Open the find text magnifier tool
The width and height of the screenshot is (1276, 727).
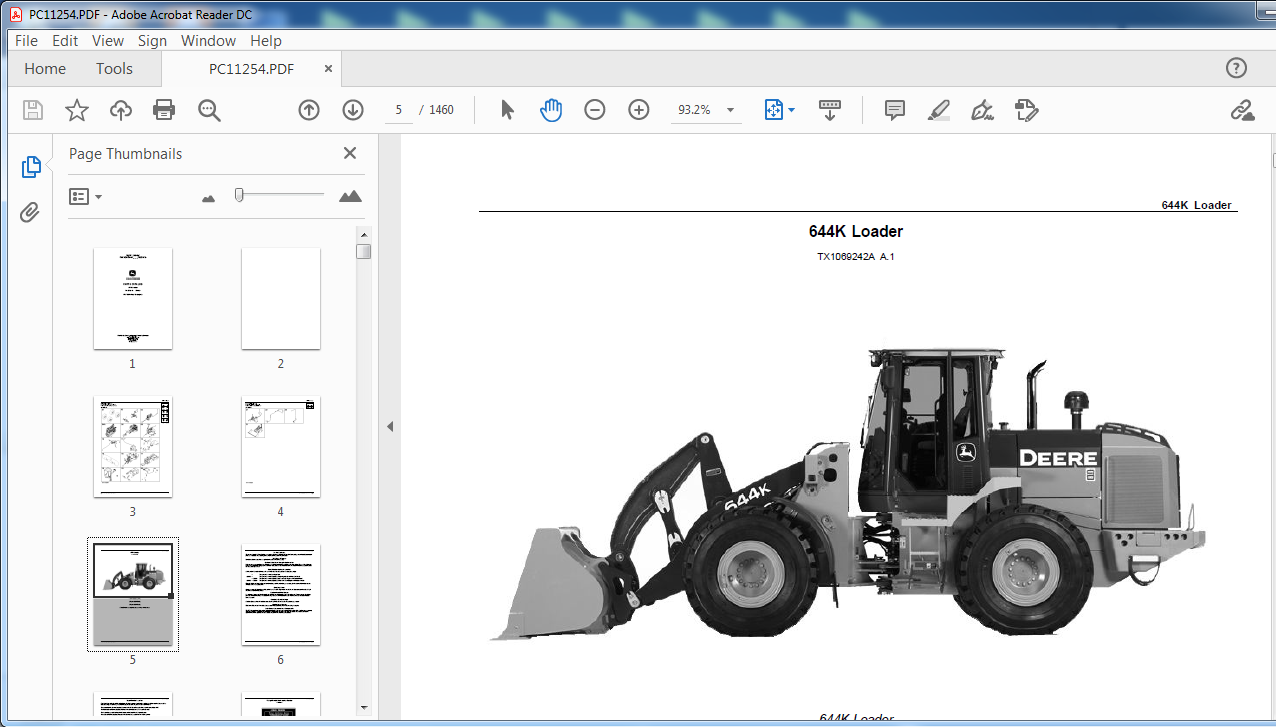pos(209,110)
